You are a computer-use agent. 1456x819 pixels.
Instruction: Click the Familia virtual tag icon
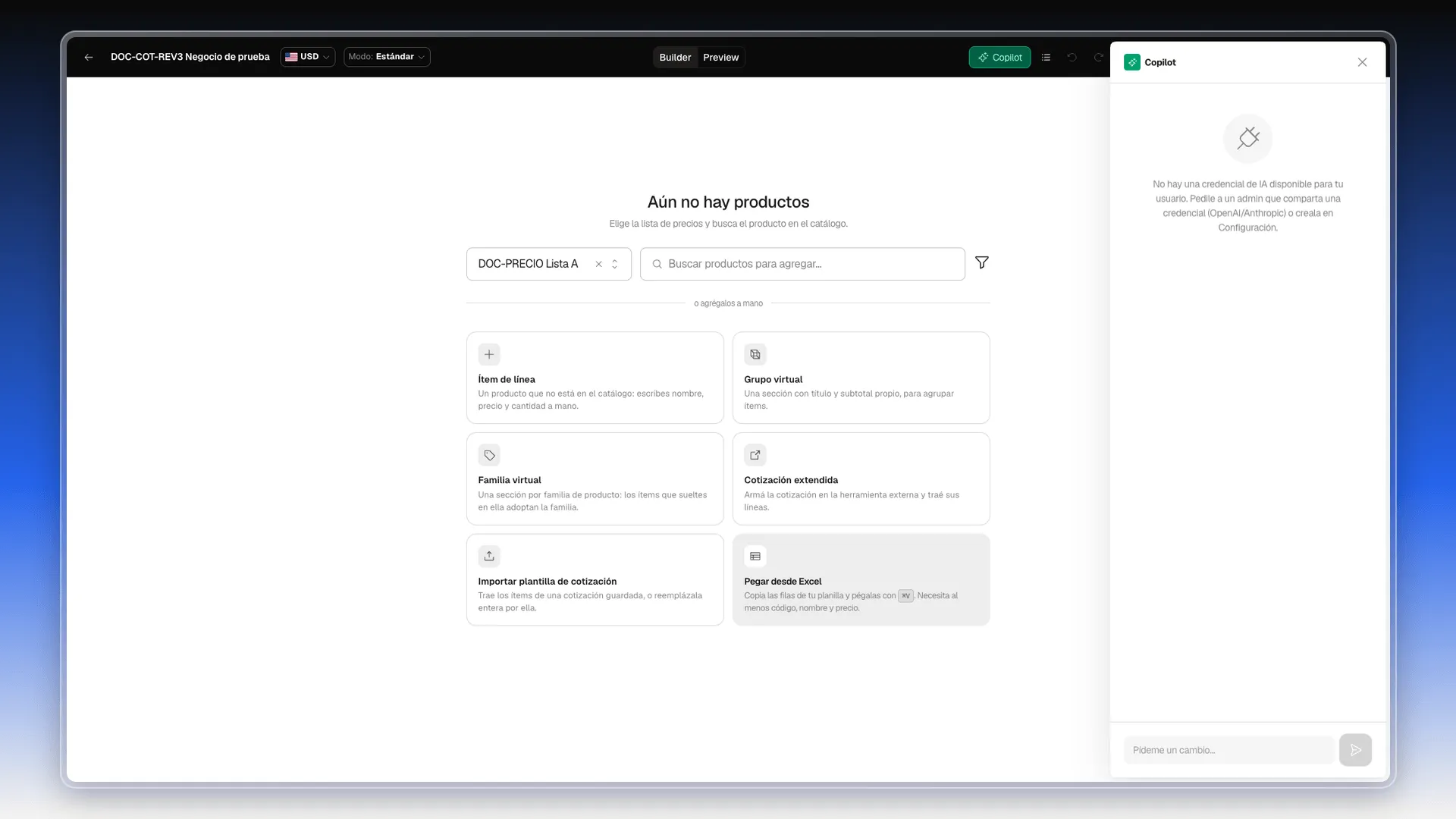tap(489, 455)
